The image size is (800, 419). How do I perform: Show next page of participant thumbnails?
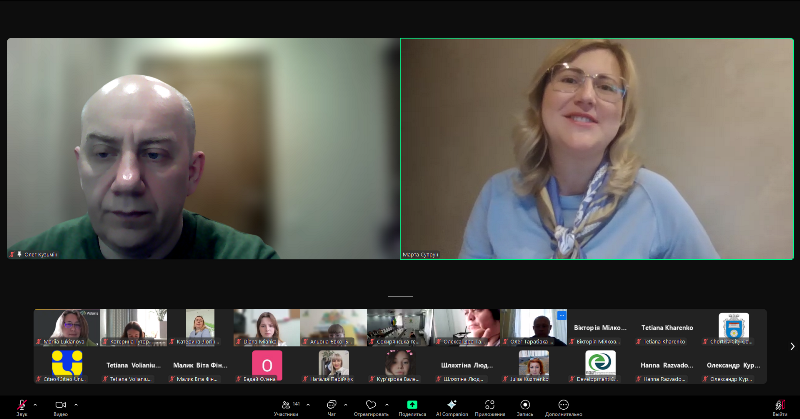(x=792, y=347)
